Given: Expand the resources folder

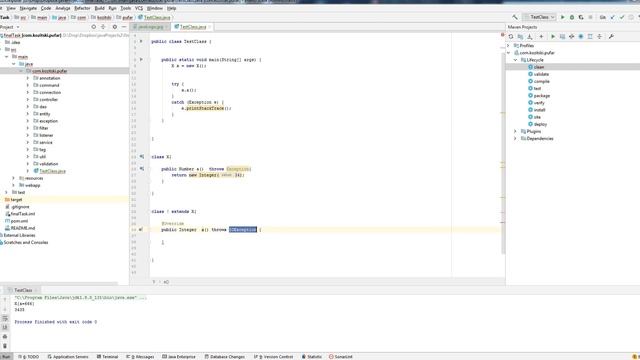Looking at the screenshot, I should click(x=13, y=178).
